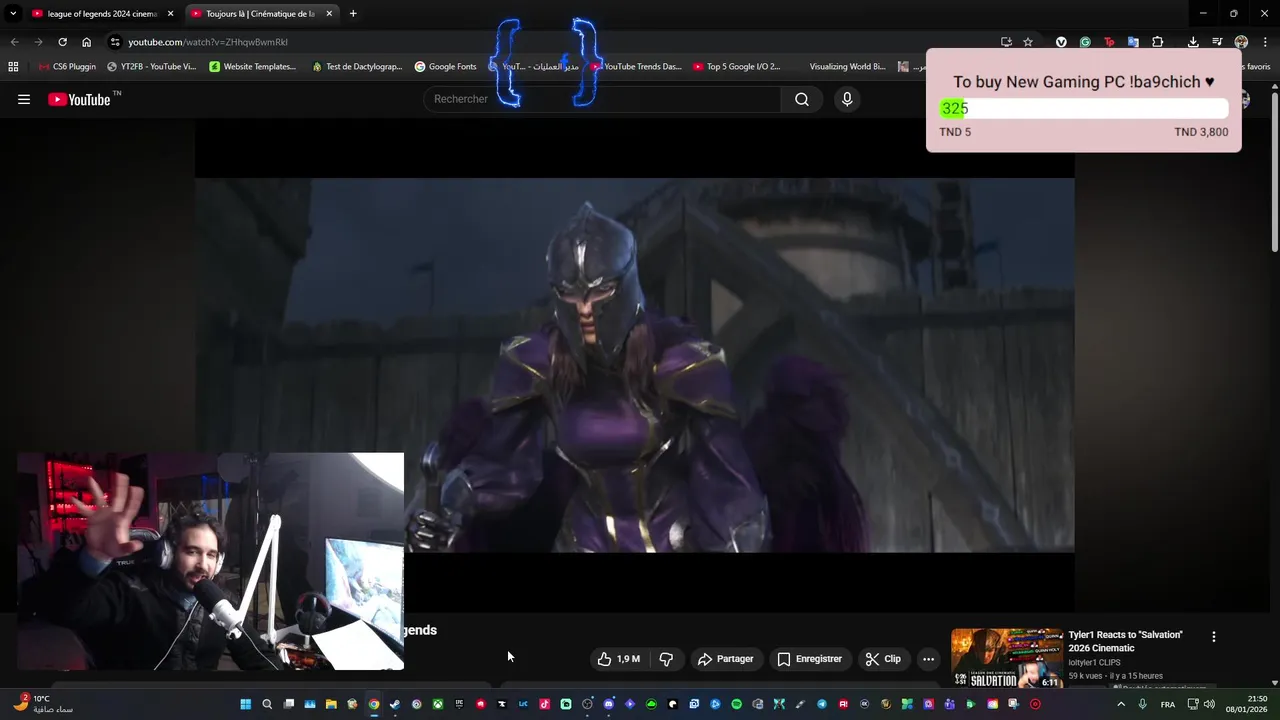Go to YouTube home via logo
Viewport: 1280px width, 720px height.
click(x=79, y=99)
